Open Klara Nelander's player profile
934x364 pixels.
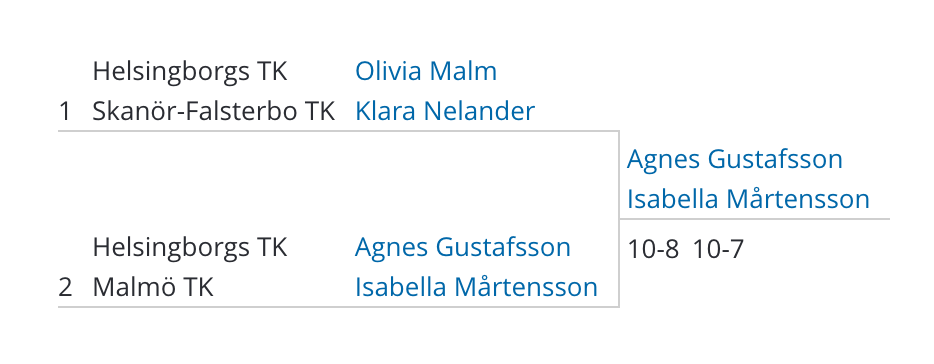[x=445, y=111]
